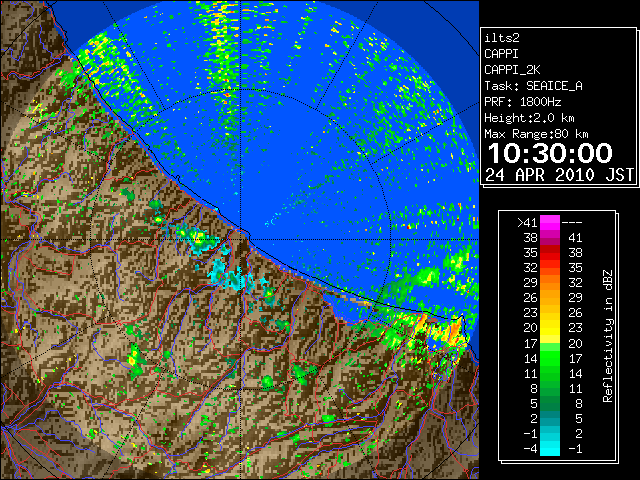Click the '-4' value at legend bottom
640x480 pixels.
531,448
